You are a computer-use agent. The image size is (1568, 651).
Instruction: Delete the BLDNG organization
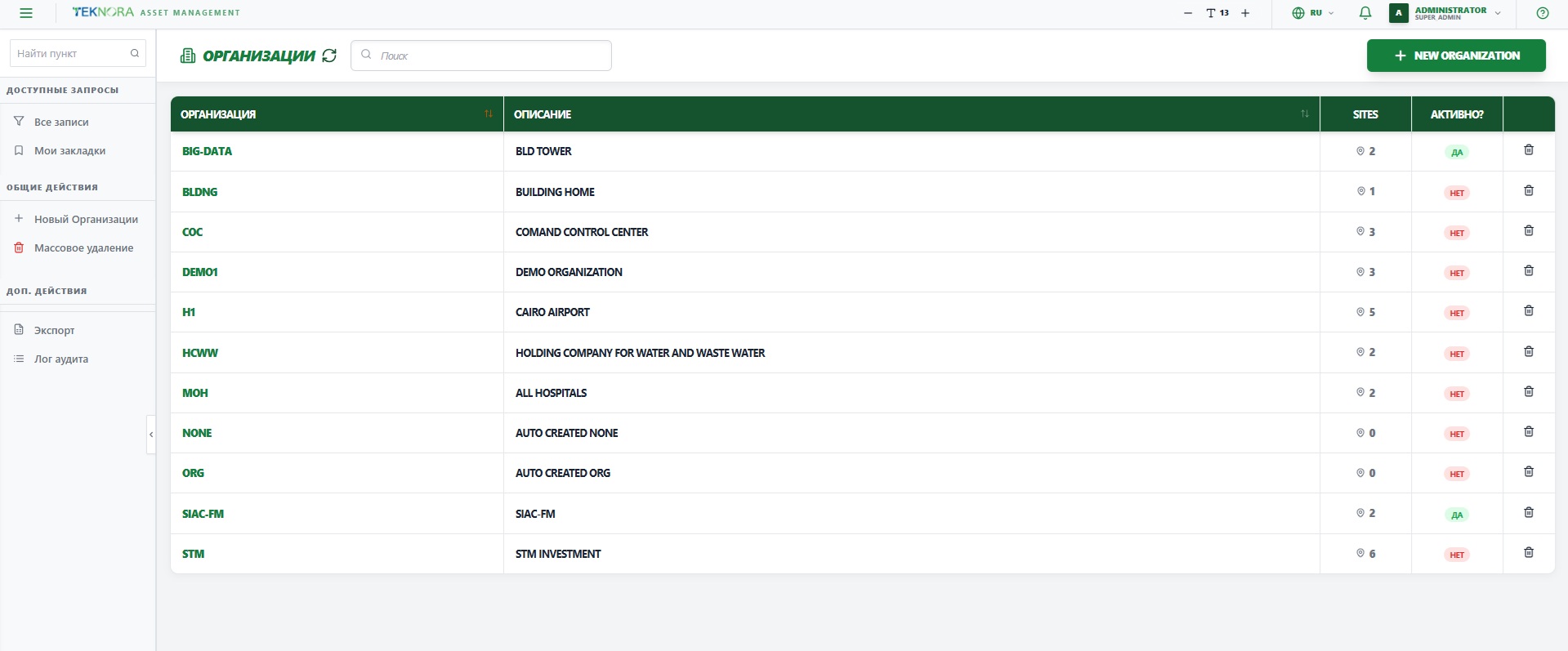pos(1529,190)
